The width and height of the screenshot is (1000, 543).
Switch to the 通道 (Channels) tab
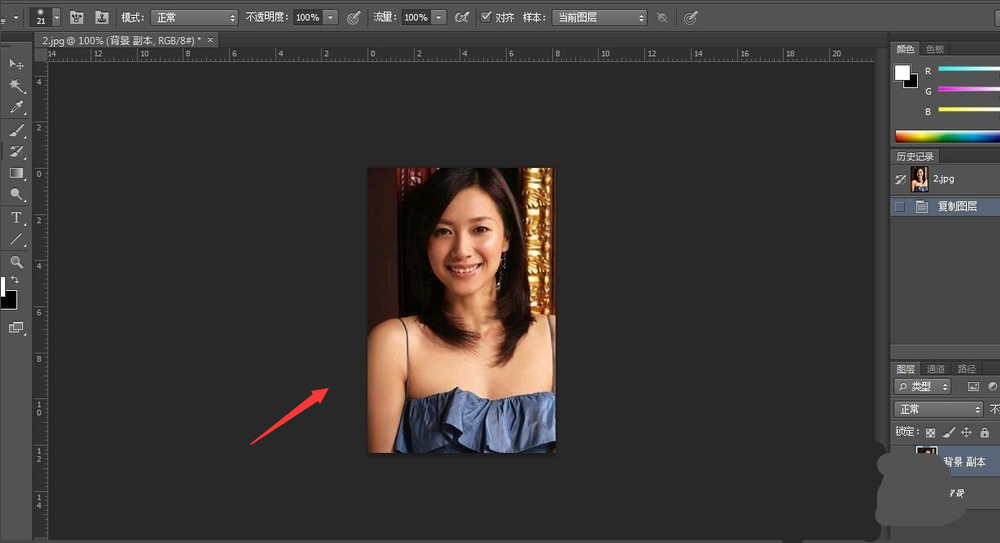point(936,369)
